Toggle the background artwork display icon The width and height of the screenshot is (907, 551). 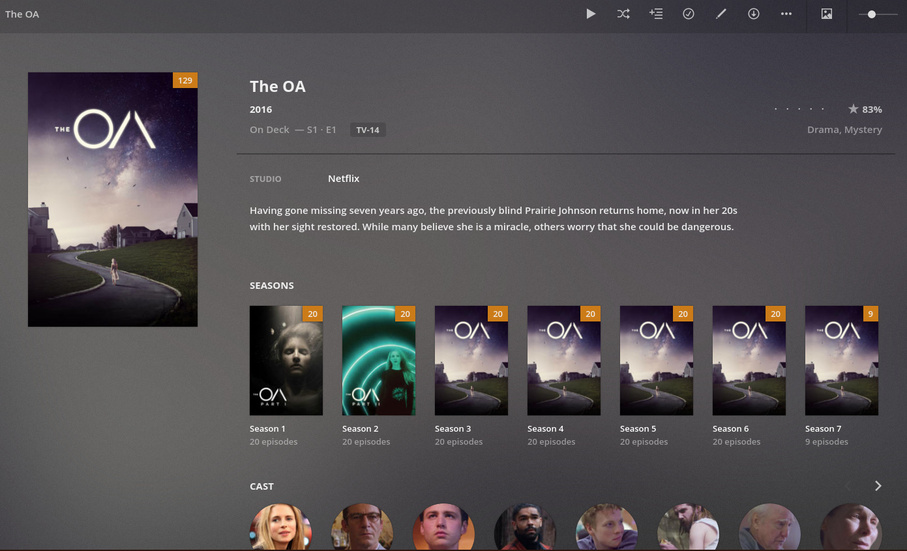(827, 14)
